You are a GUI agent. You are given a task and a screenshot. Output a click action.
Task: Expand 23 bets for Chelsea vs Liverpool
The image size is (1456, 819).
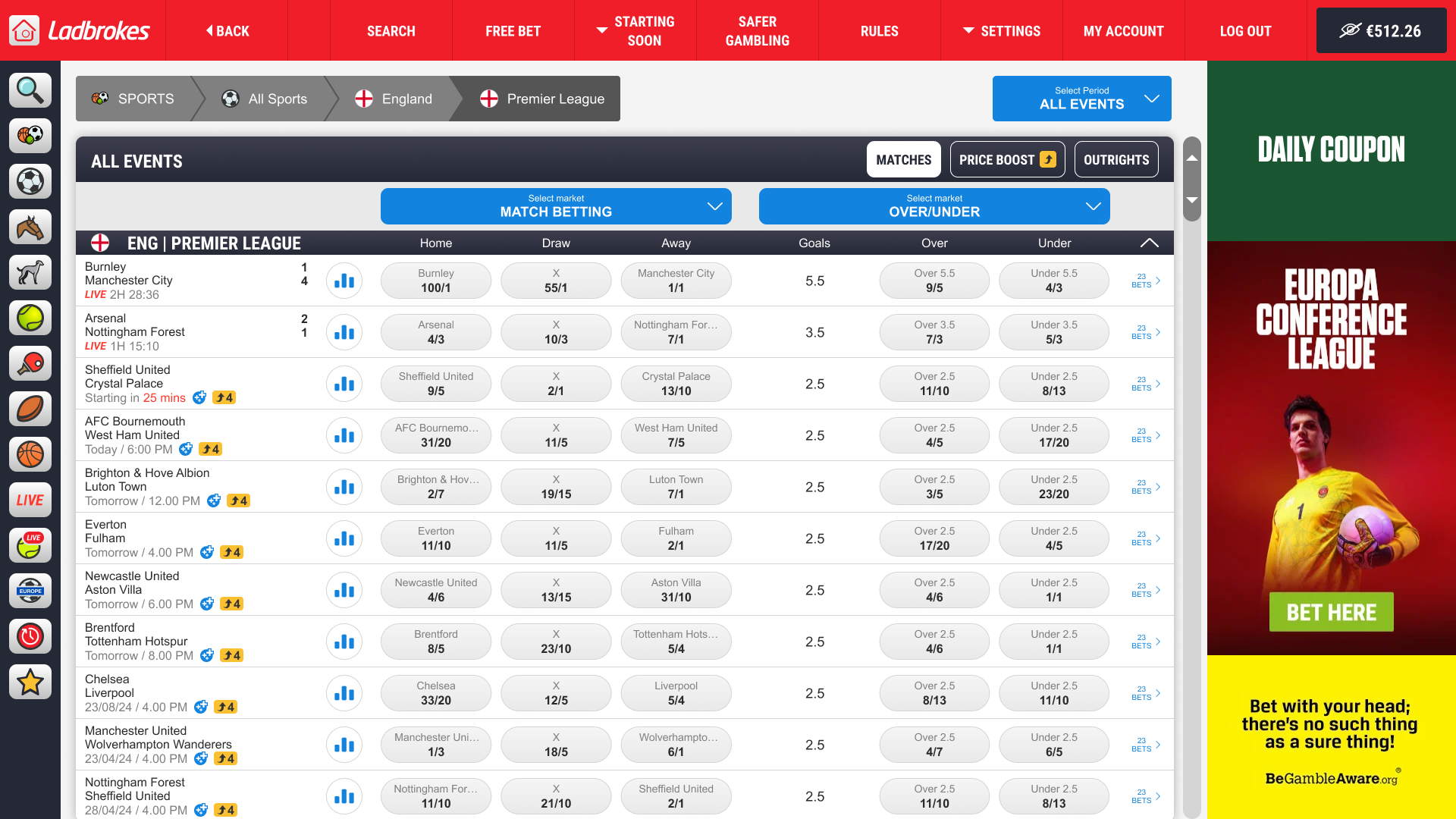pos(1146,693)
